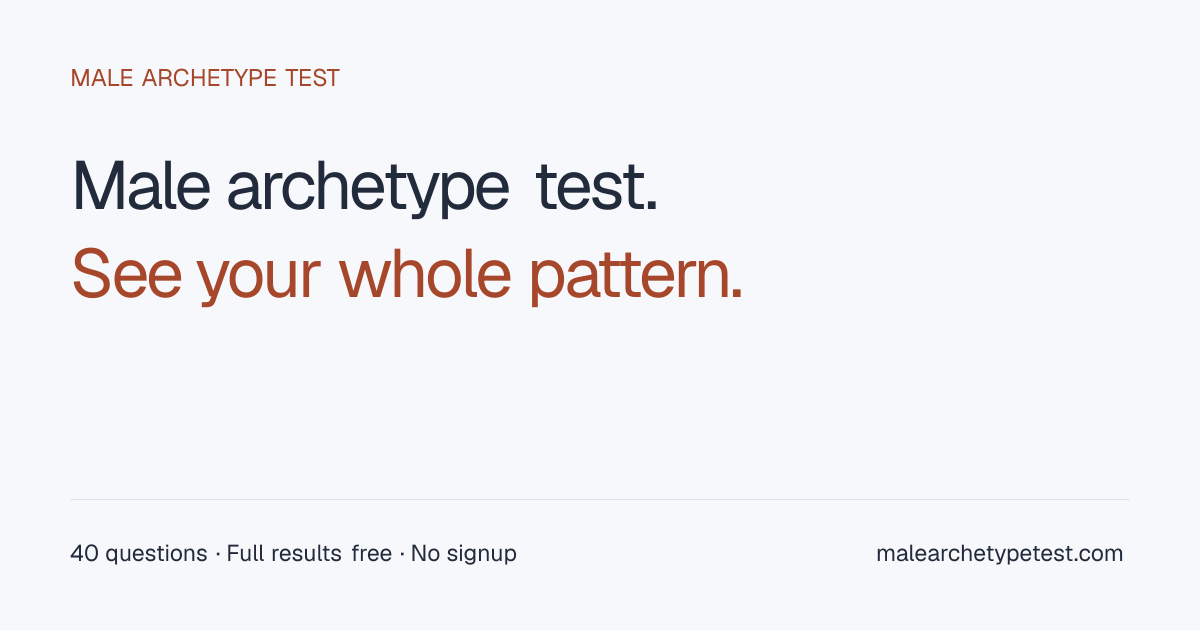Click the 'Full results free' text
The width and height of the screenshot is (1200, 630).
click(309, 553)
